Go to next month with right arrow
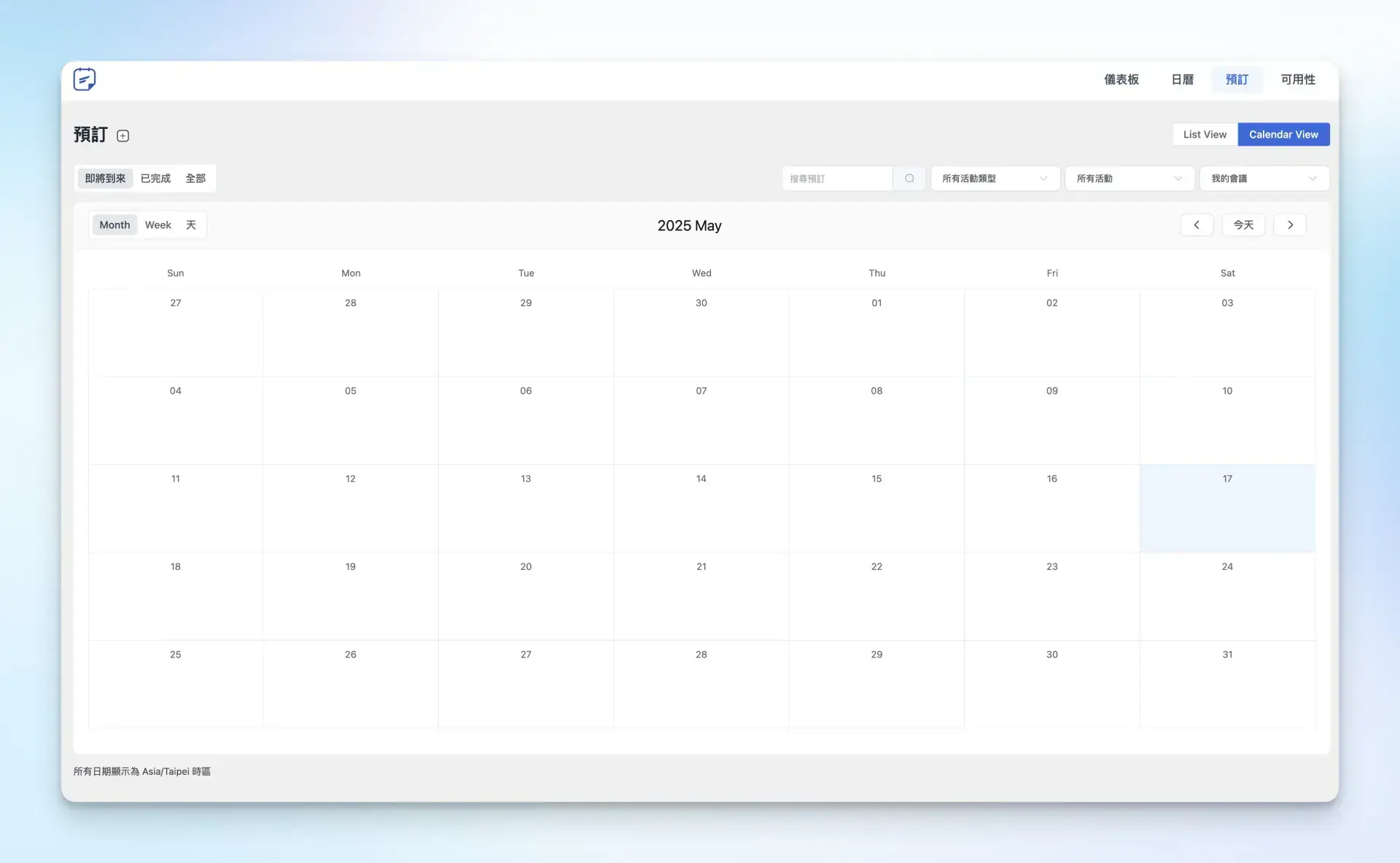 point(1290,224)
